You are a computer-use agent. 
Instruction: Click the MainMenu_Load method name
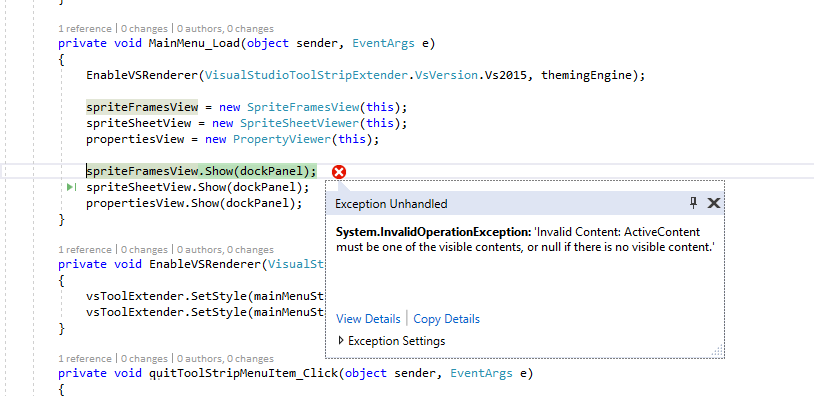pos(194,44)
